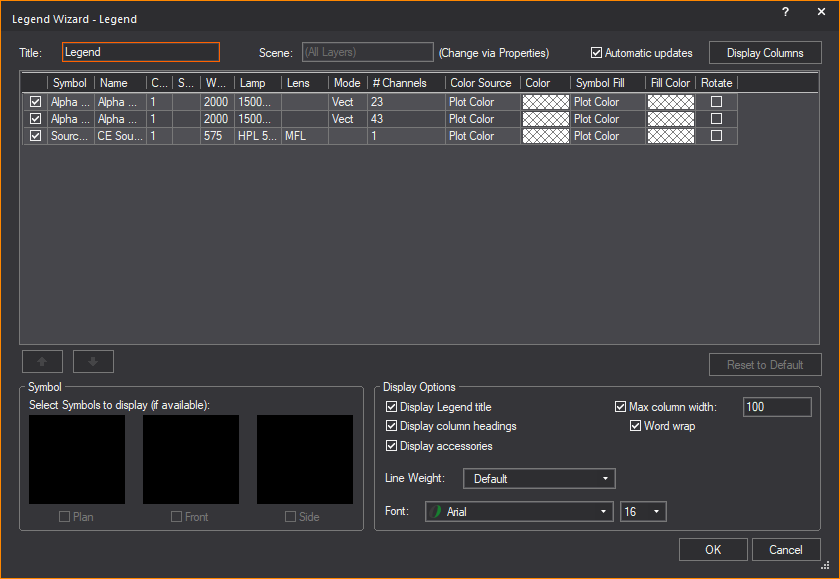Toggle Display Legend title checkbox
This screenshot has width=840, height=579.
click(392, 407)
